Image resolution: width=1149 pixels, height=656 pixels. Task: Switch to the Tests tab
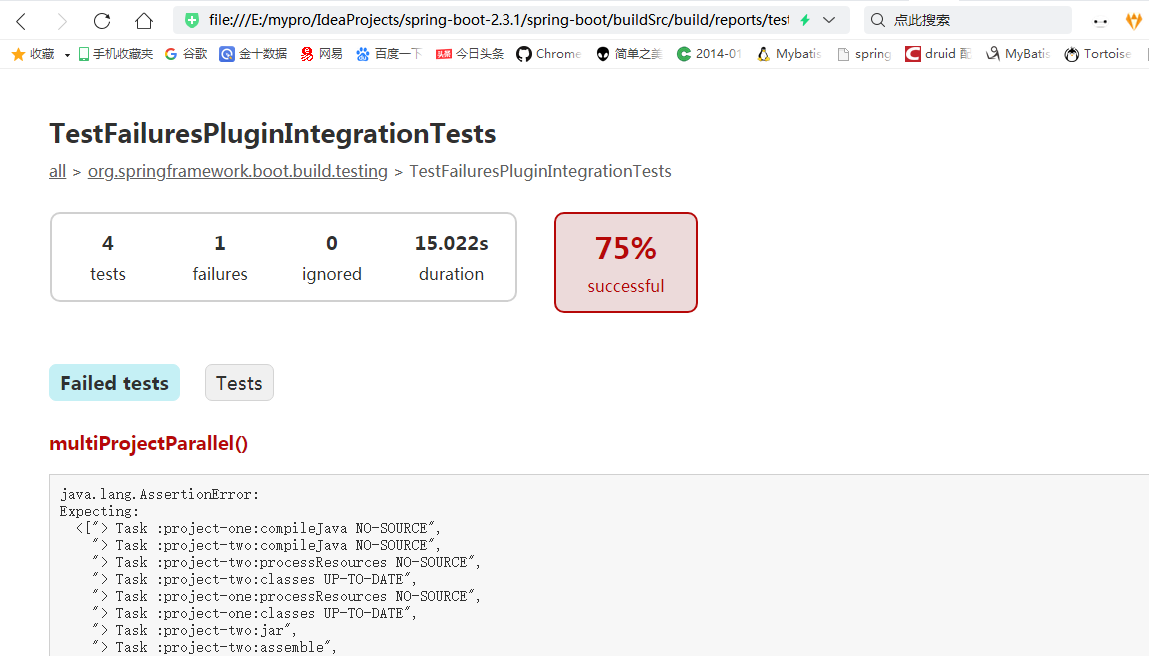(239, 382)
